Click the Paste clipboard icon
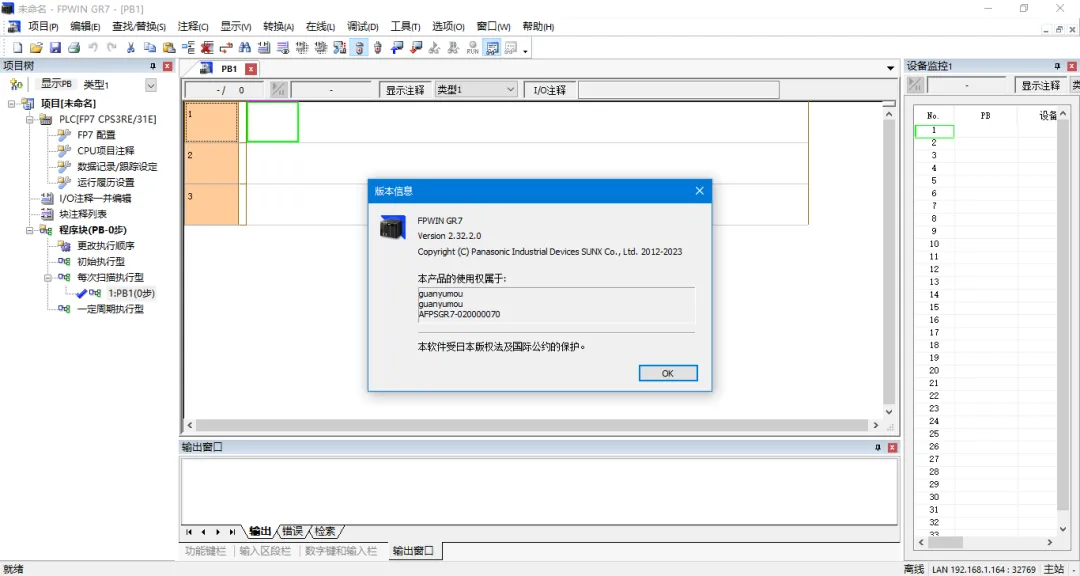This screenshot has height=576, width=1080. click(169, 48)
